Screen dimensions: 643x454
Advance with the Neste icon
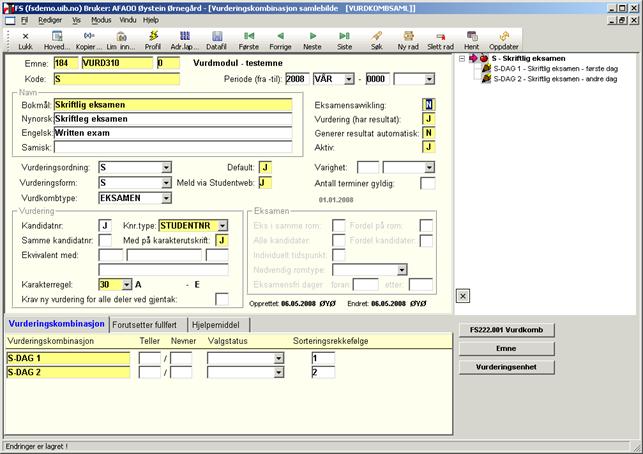point(312,40)
